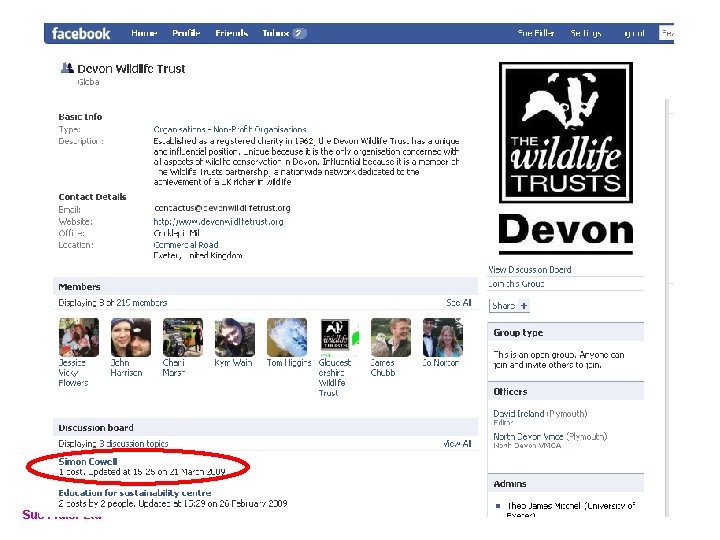The height and width of the screenshot is (540, 720).
Task: Click the Displaying 8 of 219 members text
Action: 112,303
